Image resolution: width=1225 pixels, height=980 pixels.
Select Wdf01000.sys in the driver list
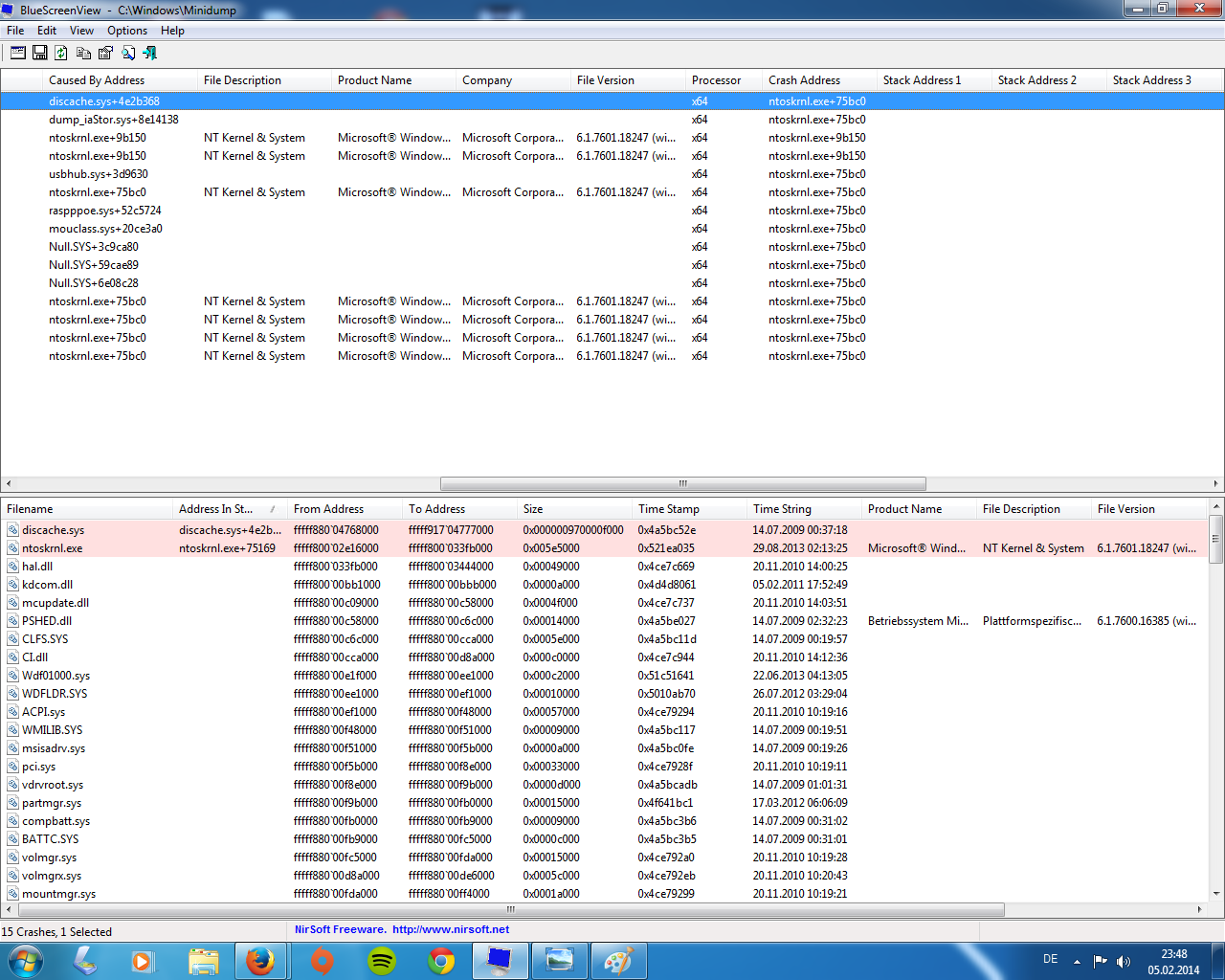click(605, 676)
